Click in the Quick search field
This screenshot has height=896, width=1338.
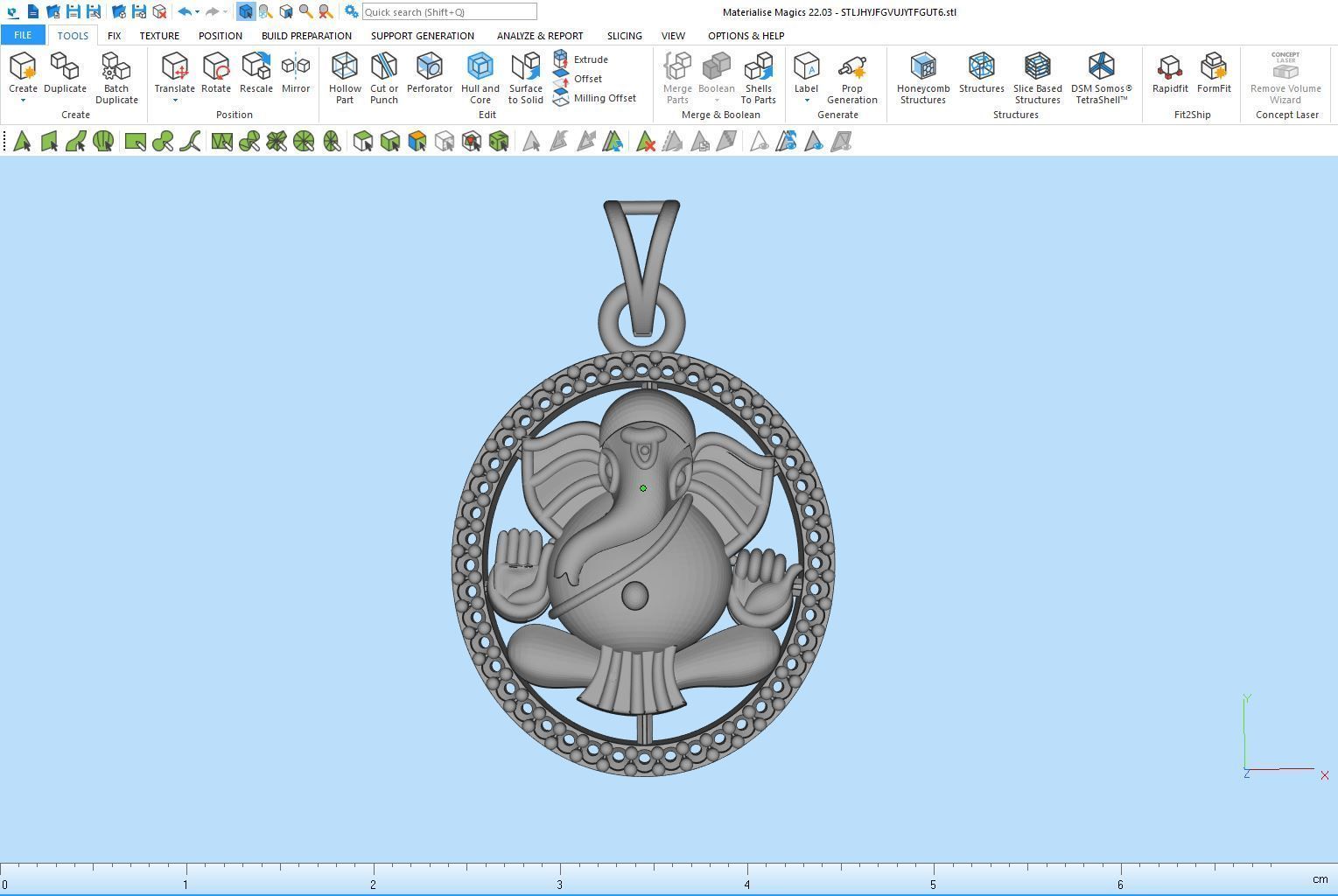tap(449, 12)
